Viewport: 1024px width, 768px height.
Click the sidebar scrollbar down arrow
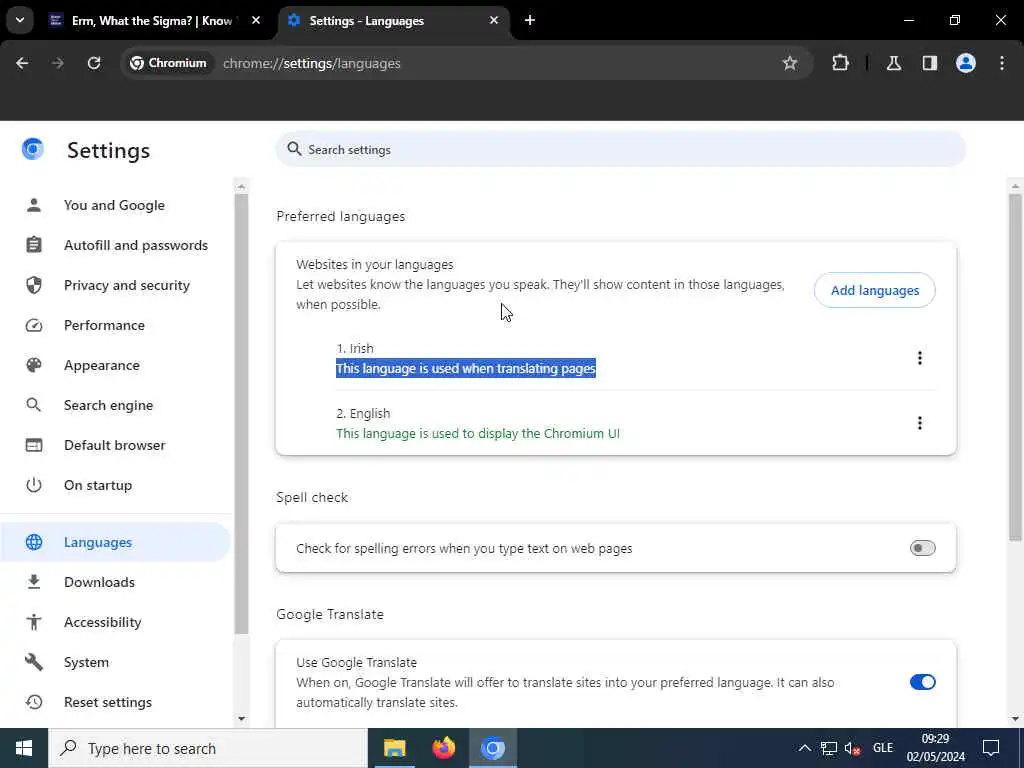[x=242, y=718]
